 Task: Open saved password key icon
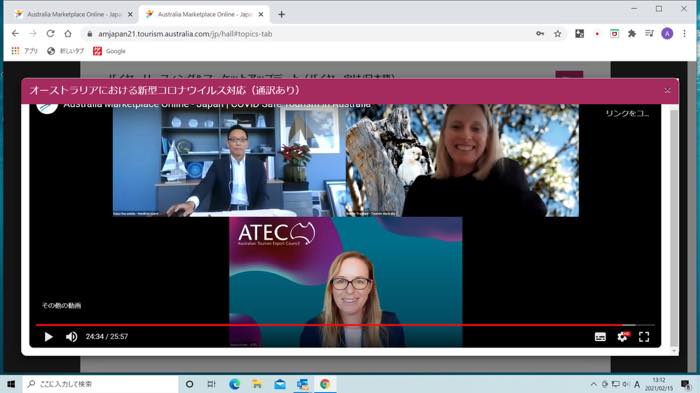point(540,33)
